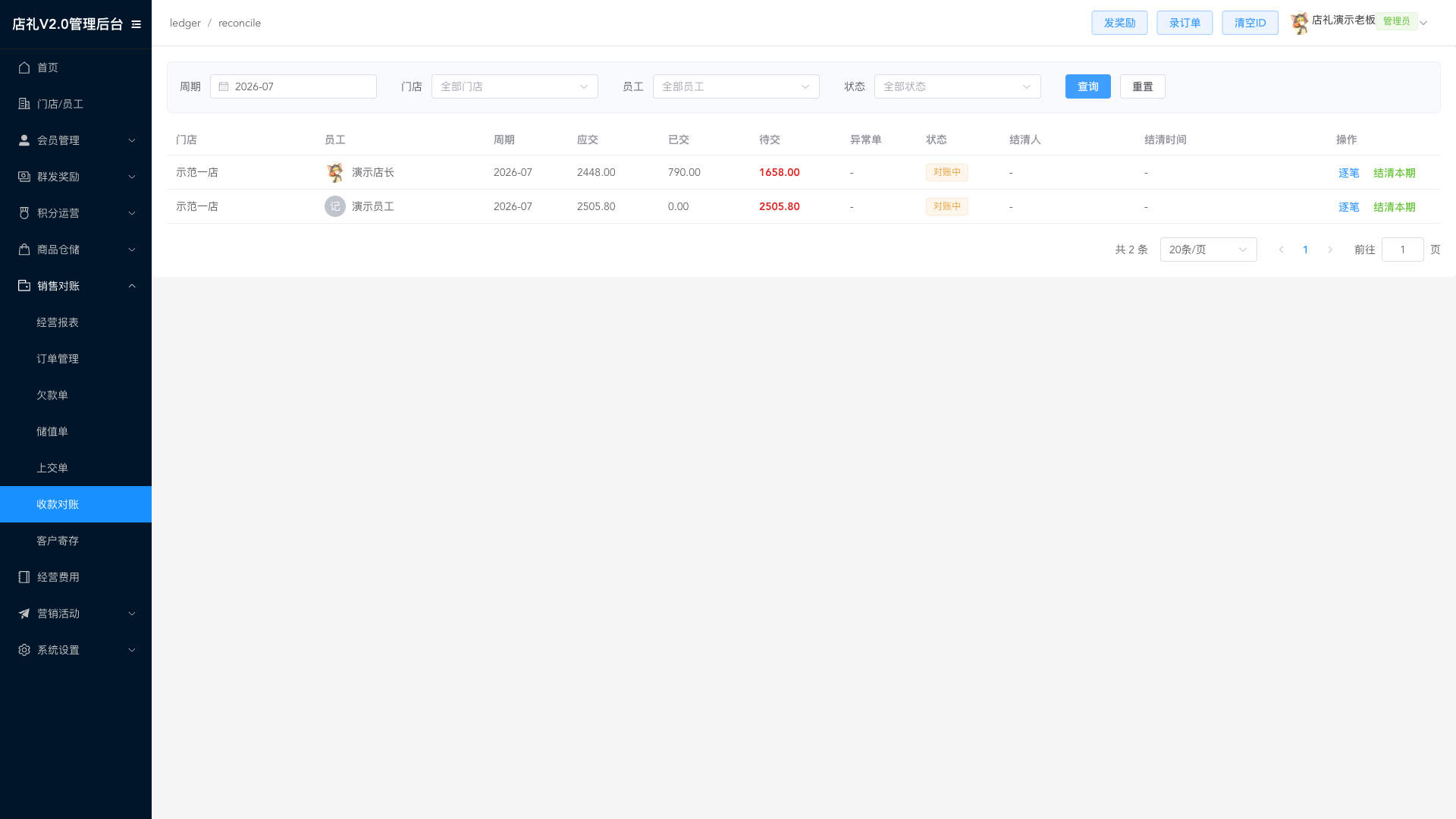Click the avatar of 演示店长
Screen dimensions: 1456x819
click(335, 172)
